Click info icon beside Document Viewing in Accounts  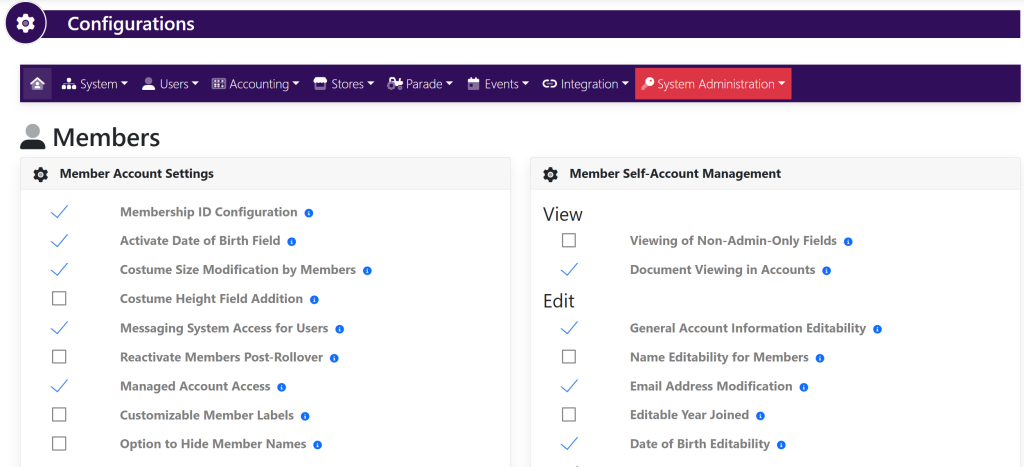[827, 271]
